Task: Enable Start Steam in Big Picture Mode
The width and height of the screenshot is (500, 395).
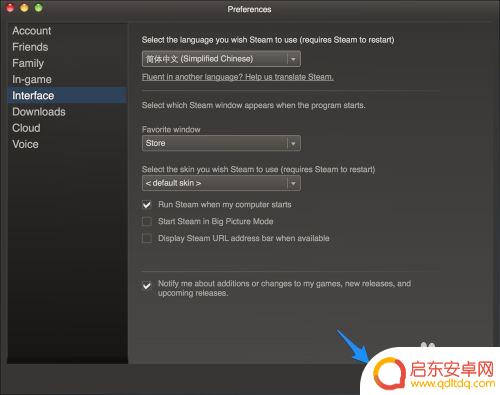Action: (147, 221)
